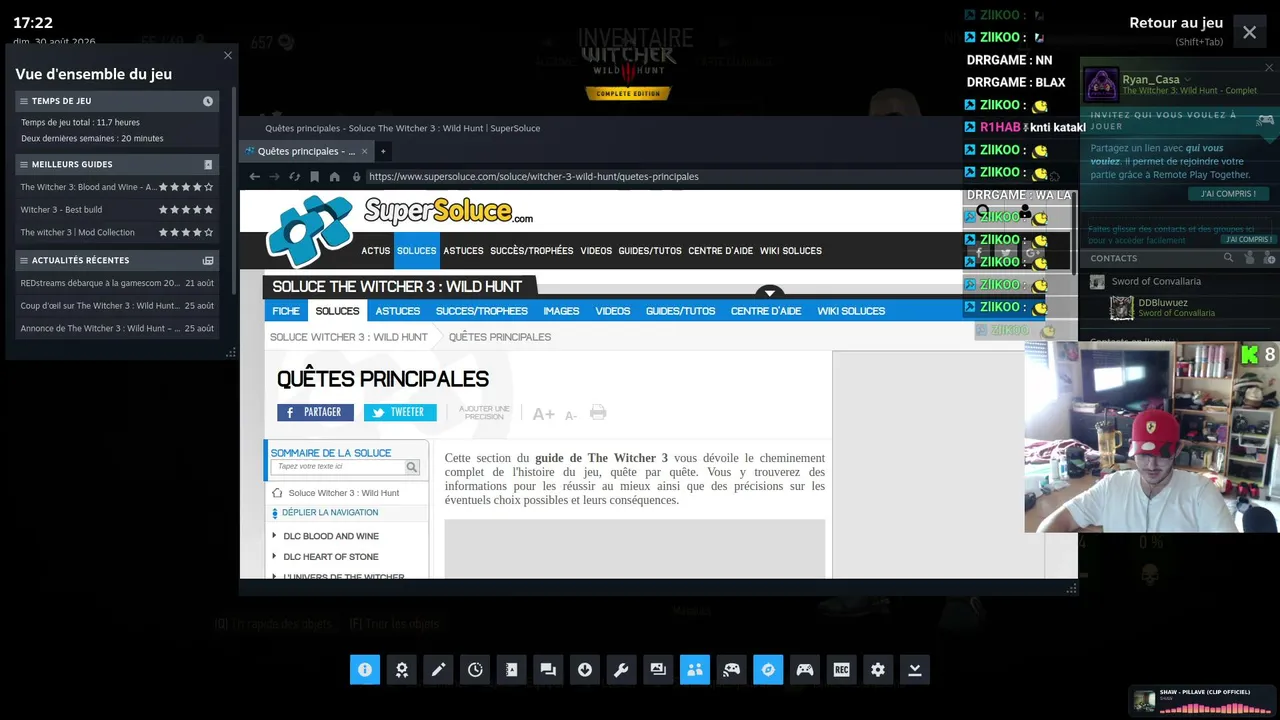Open the Blood and Wine guide row
The image size is (1280, 720).
tap(117, 187)
